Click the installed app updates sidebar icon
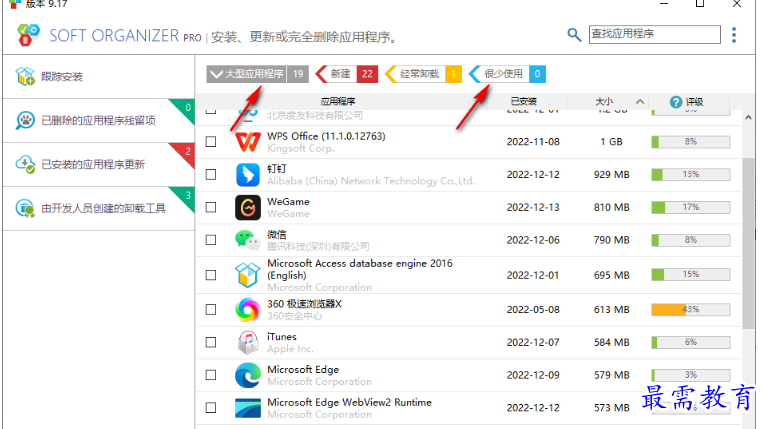763x429 pixels. point(25,164)
